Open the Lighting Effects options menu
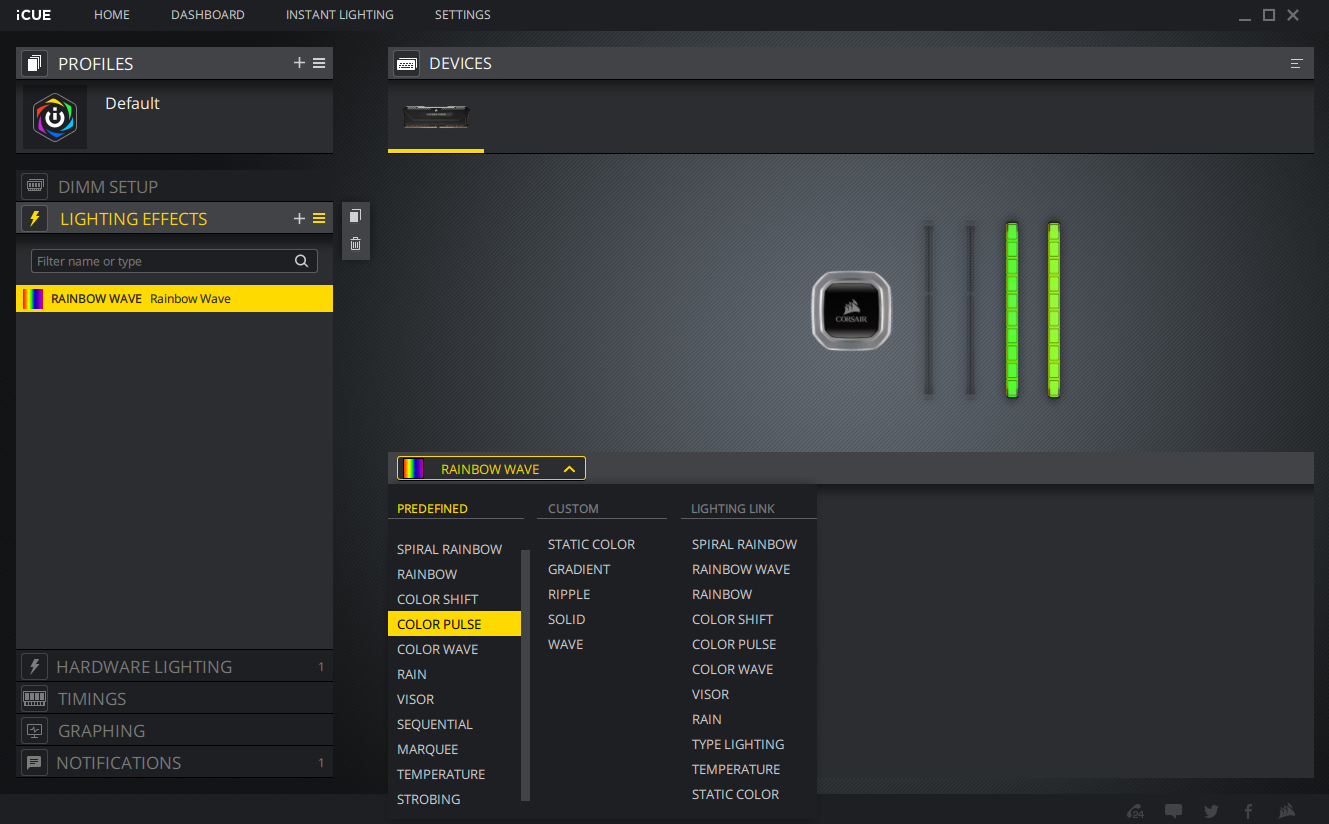This screenshot has height=824, width=1329. point(319,219)
